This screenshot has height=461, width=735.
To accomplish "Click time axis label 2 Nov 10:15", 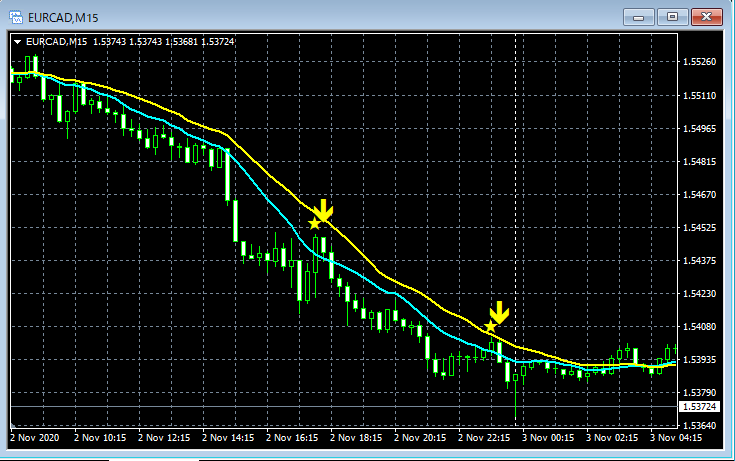I will (100, 438).
